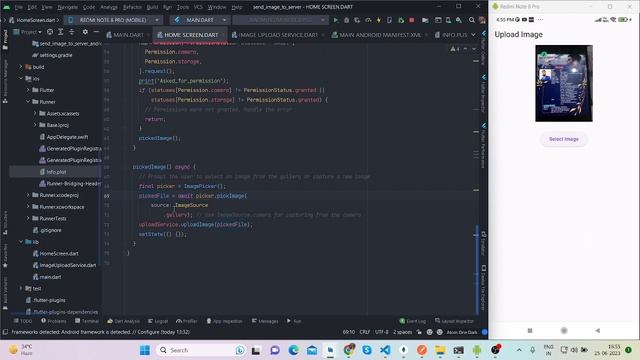The image size is (640, 360).
Task: Open the File menu
Action: coord(18,7)
